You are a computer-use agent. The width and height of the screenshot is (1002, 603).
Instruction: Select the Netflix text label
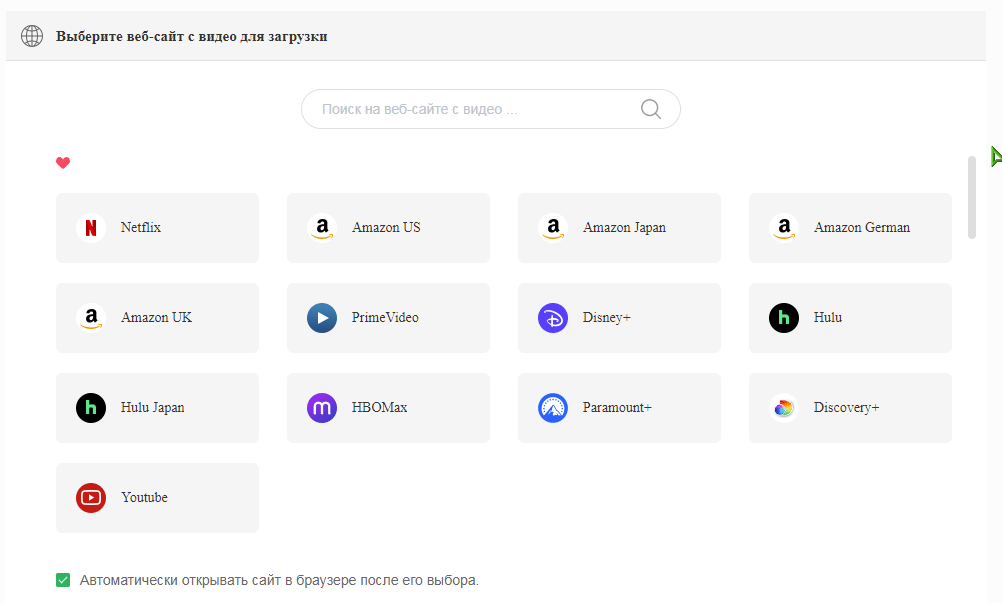141,227
